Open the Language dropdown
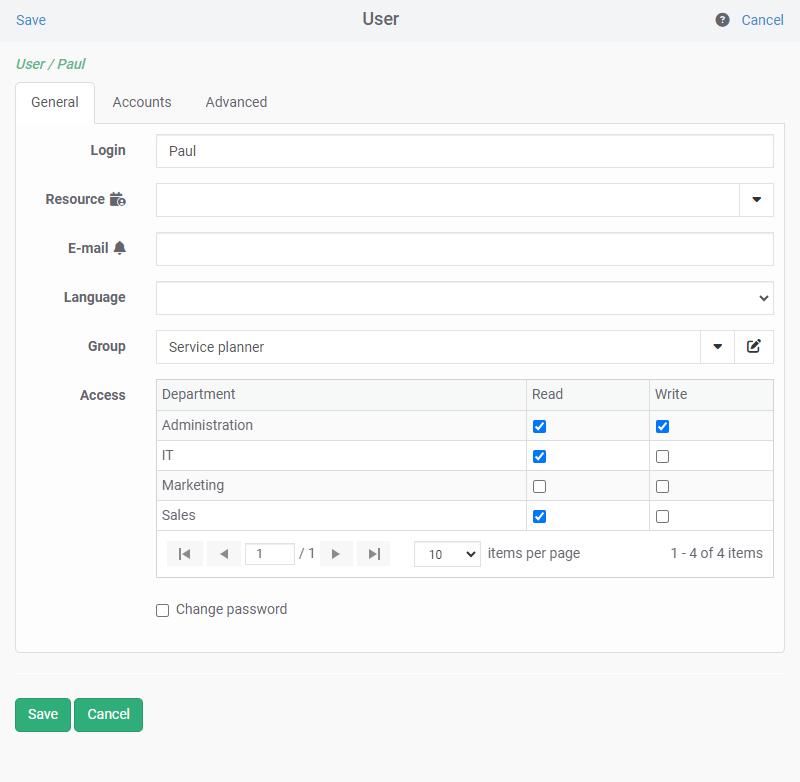This screenshot has height=782, width=800. click(x=465, y=298)
